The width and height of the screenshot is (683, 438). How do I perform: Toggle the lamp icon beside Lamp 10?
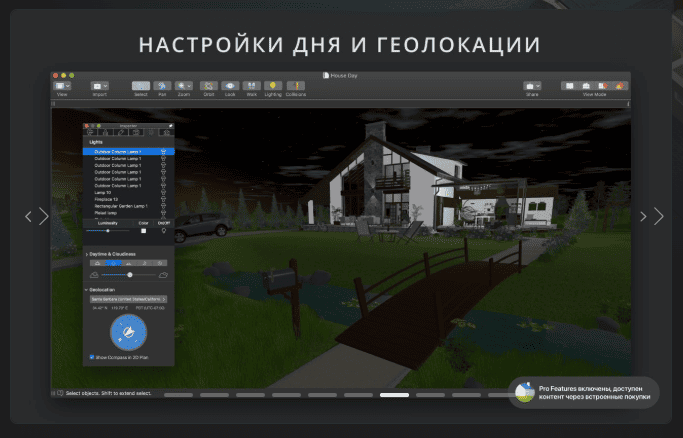[x=163, y=192]
